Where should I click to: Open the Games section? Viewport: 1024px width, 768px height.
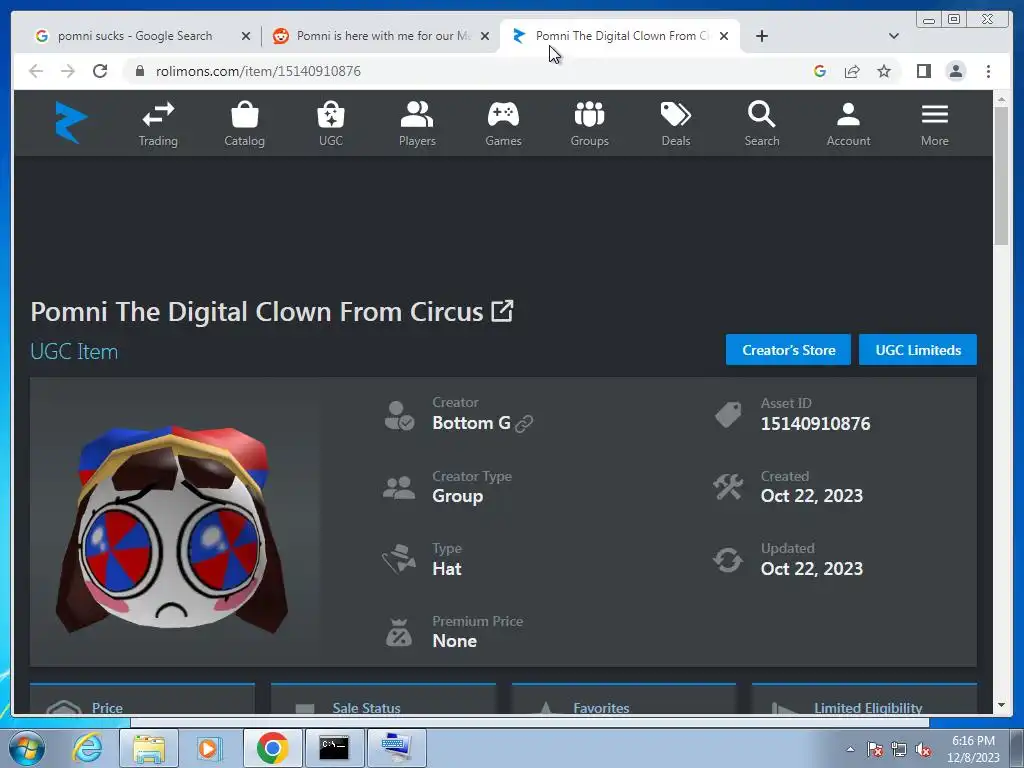point(503,124)
